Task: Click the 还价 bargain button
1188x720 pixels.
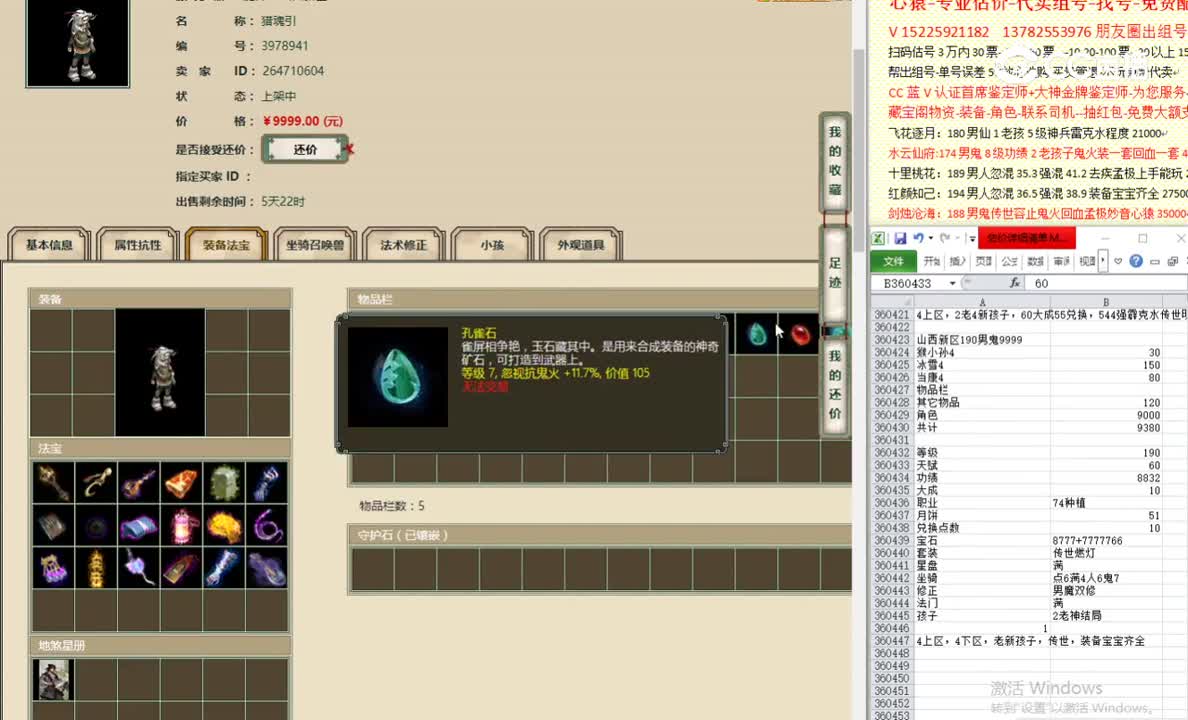Action: [305, 149]
